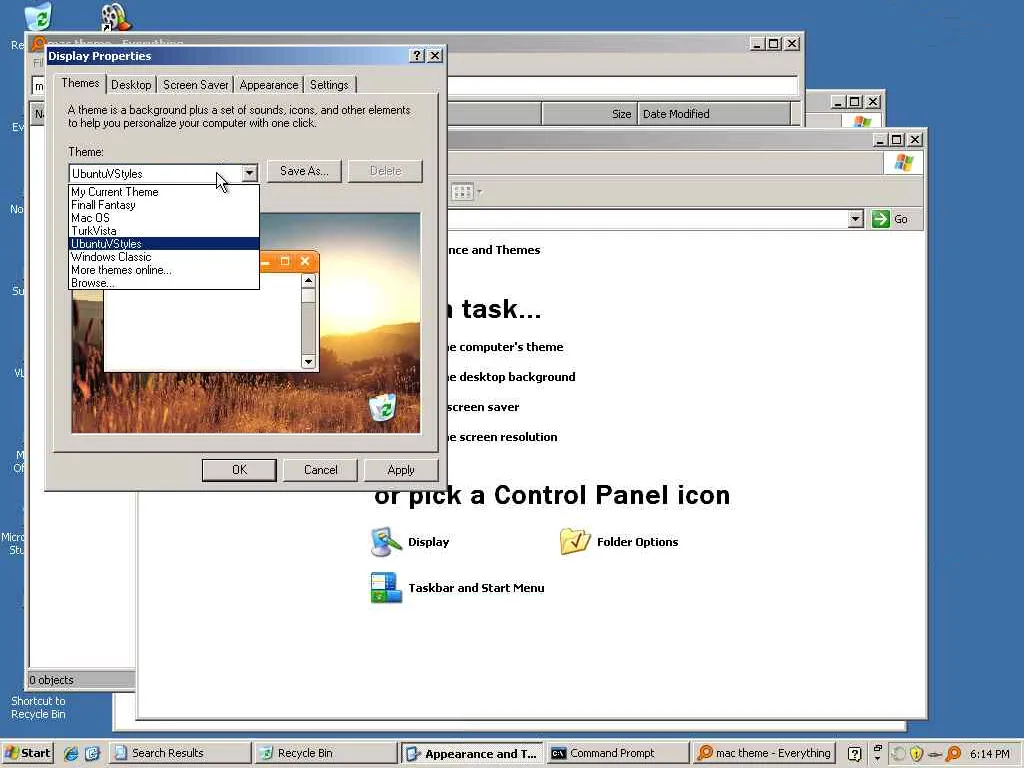Image resolution: width=1024 pixels, height=768 pixels.
Task: Click the second Quick Launch icon next to Internet Explorer
Action: [x=92, y=753]
